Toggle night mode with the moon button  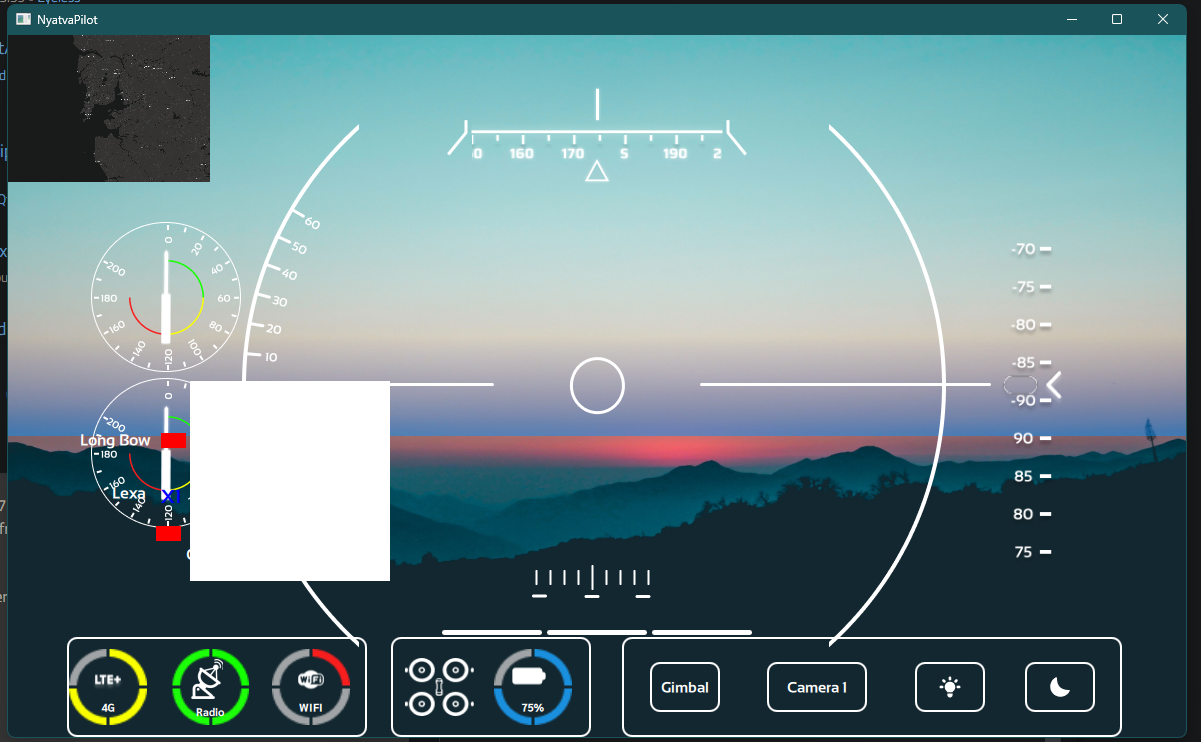click(1059, 687)
